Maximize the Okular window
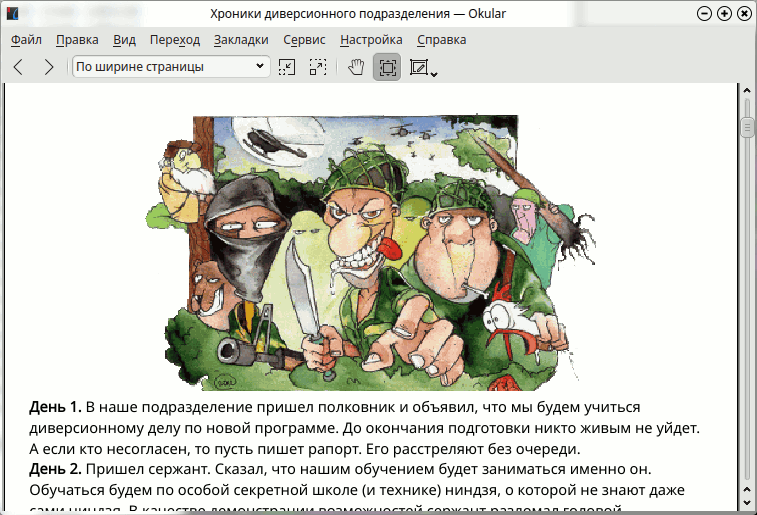The height and width of the screenshot is (515, 757). [x=725, y=14]
